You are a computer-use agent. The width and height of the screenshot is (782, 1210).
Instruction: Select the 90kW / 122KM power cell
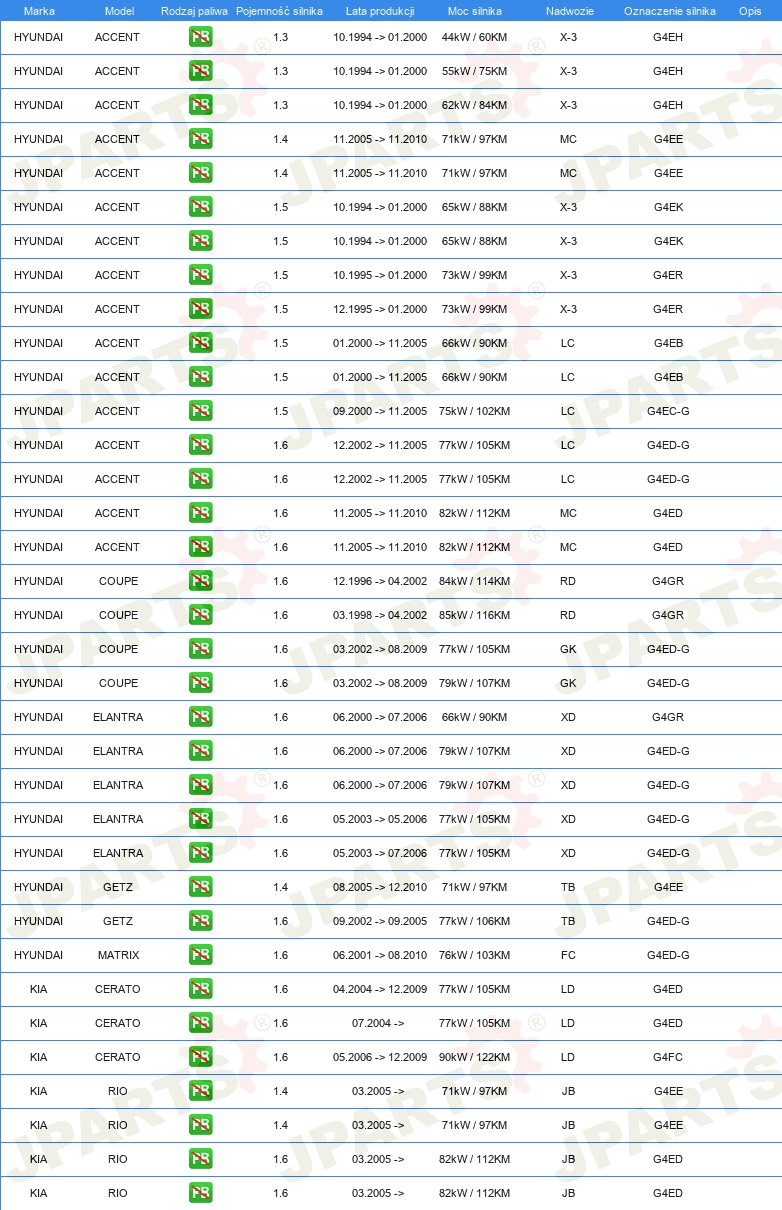(475, 1057)
